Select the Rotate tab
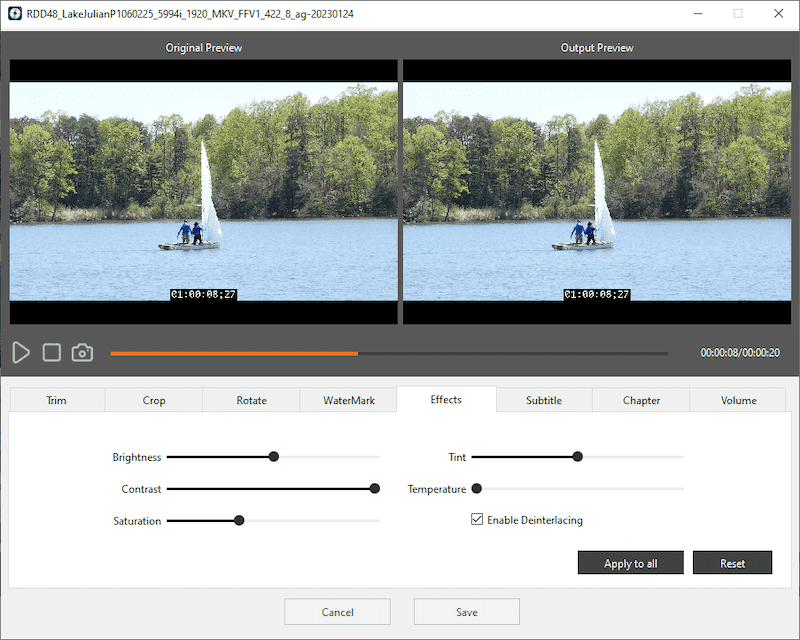 click(x=251, y=400)
